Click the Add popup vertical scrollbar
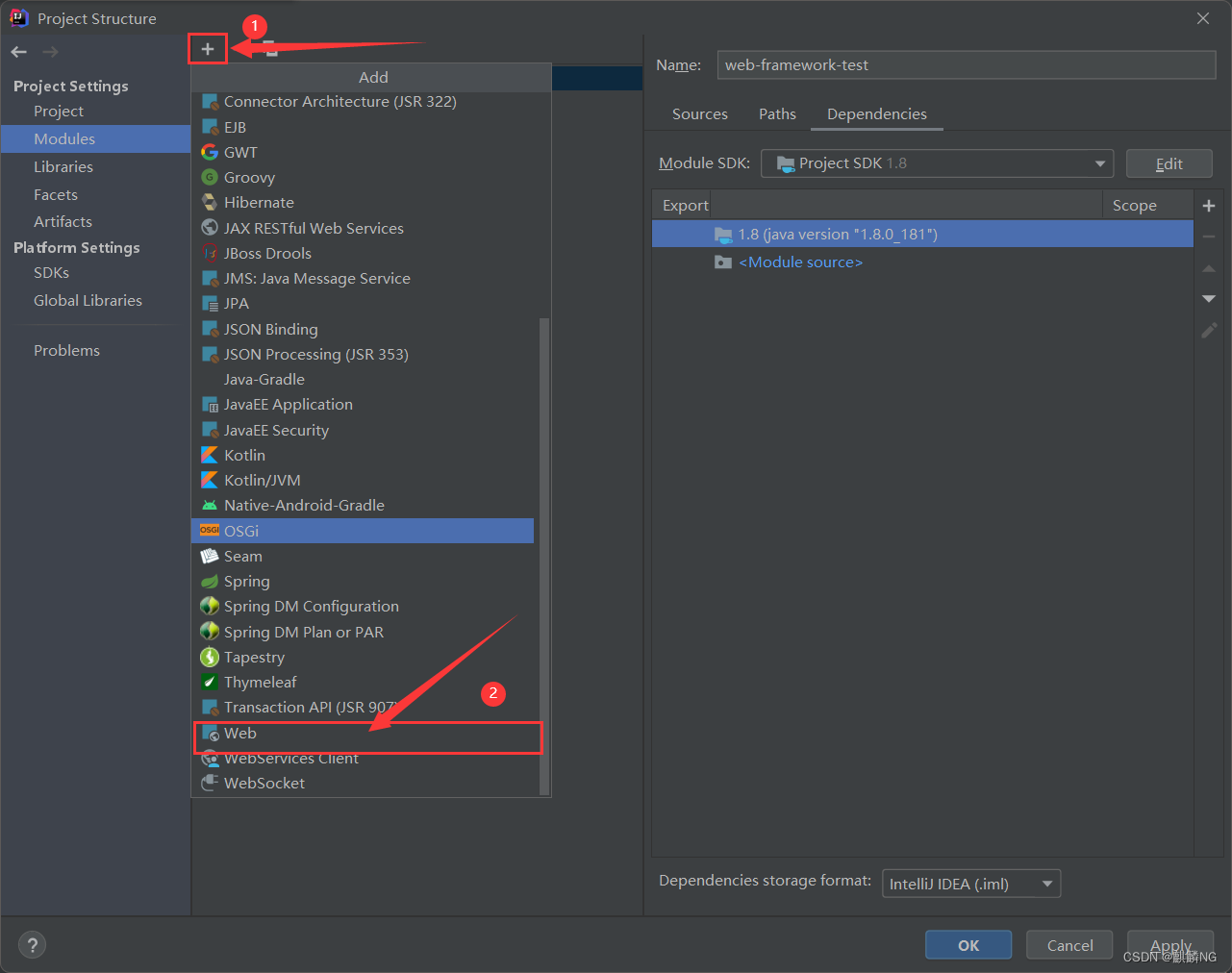The height and width of the screenshot is (973, 1232). coord(544,556)
